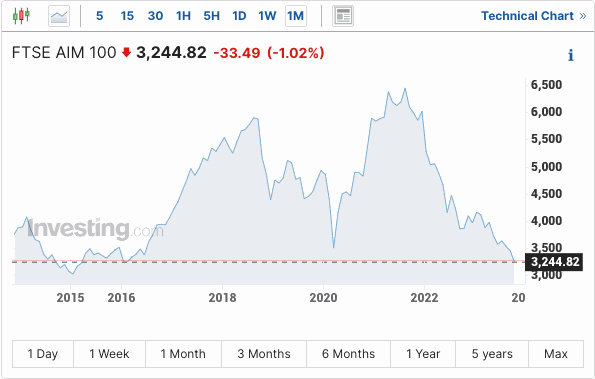Open the info icon for the index
The height and width of the screenshot is (379, 595).
571,55
